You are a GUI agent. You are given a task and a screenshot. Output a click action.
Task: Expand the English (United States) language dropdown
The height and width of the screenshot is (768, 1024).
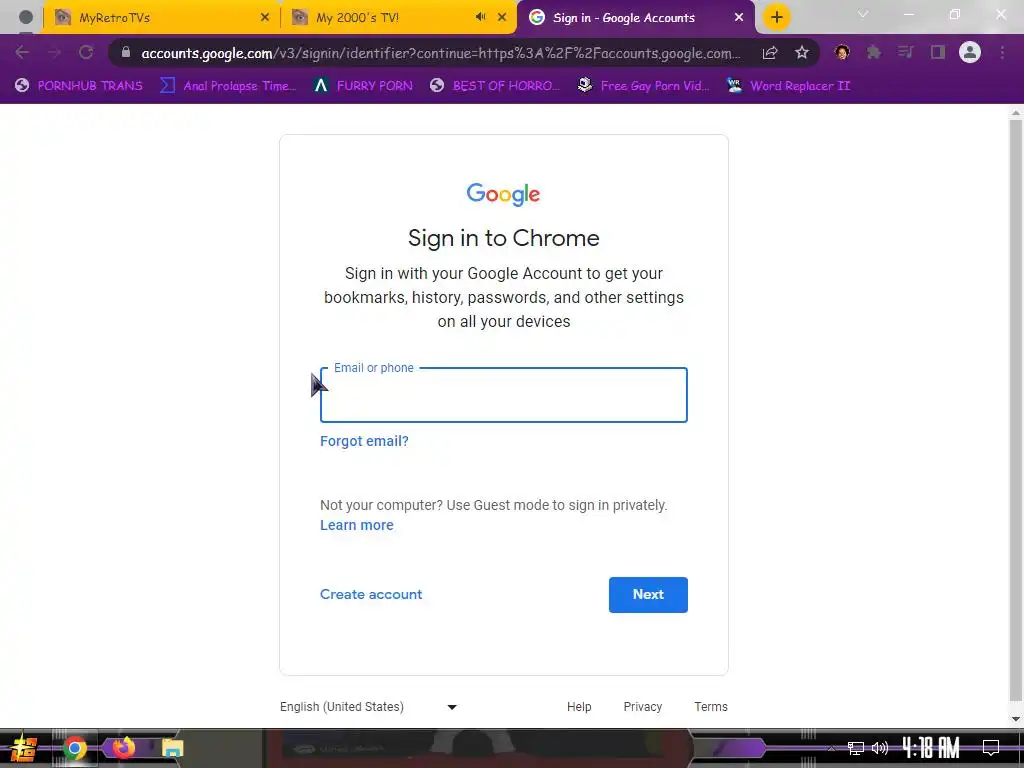(x=368, y=707)
